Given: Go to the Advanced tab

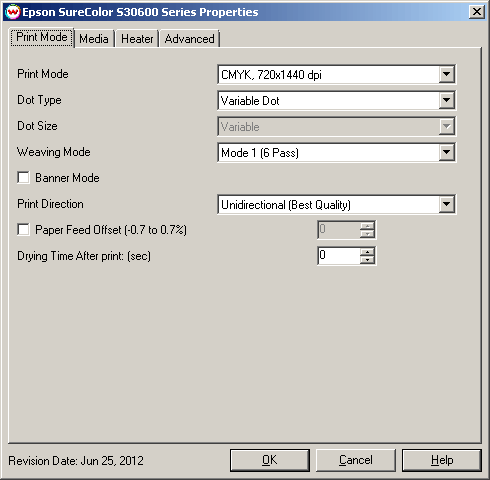Looking at the screenshot, I should tap(189, 39).
